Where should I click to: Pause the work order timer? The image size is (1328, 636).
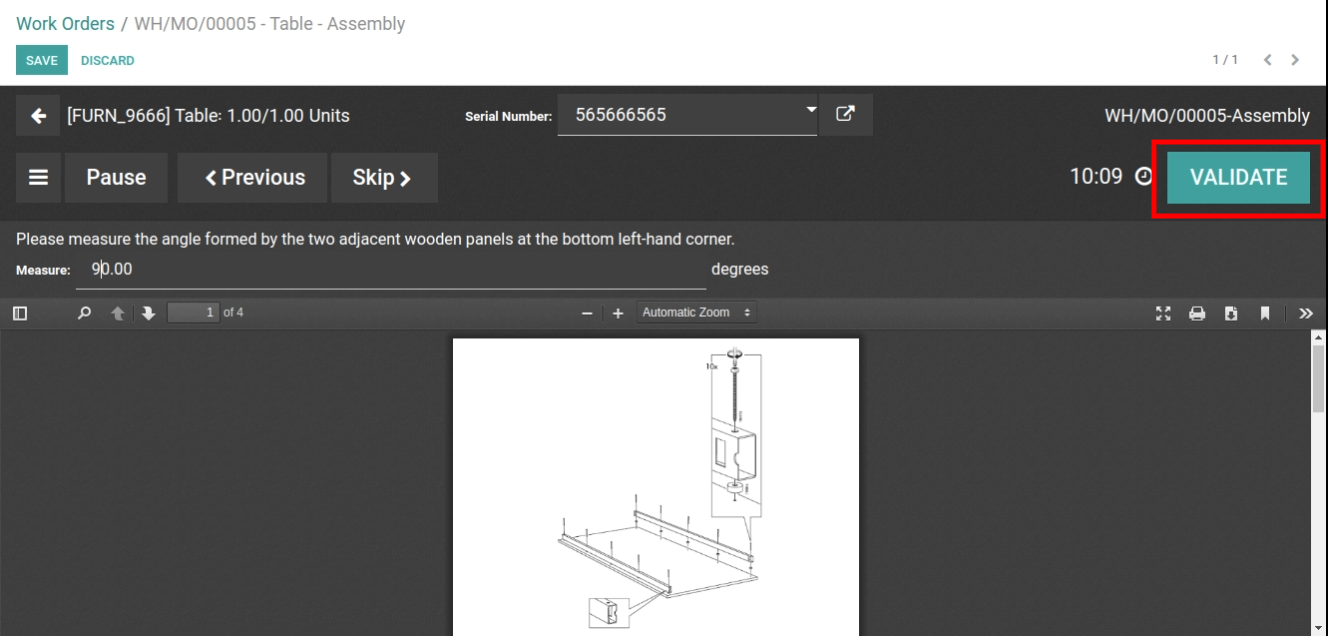point(116,177)
